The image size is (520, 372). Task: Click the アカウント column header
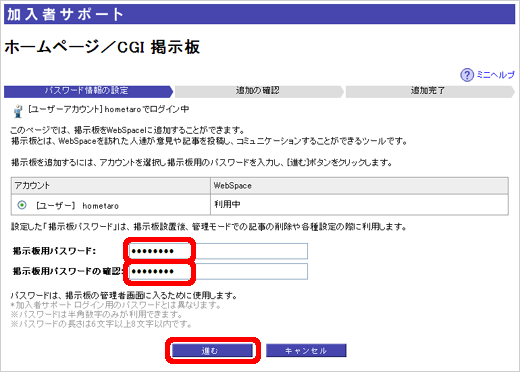[111, 186]
